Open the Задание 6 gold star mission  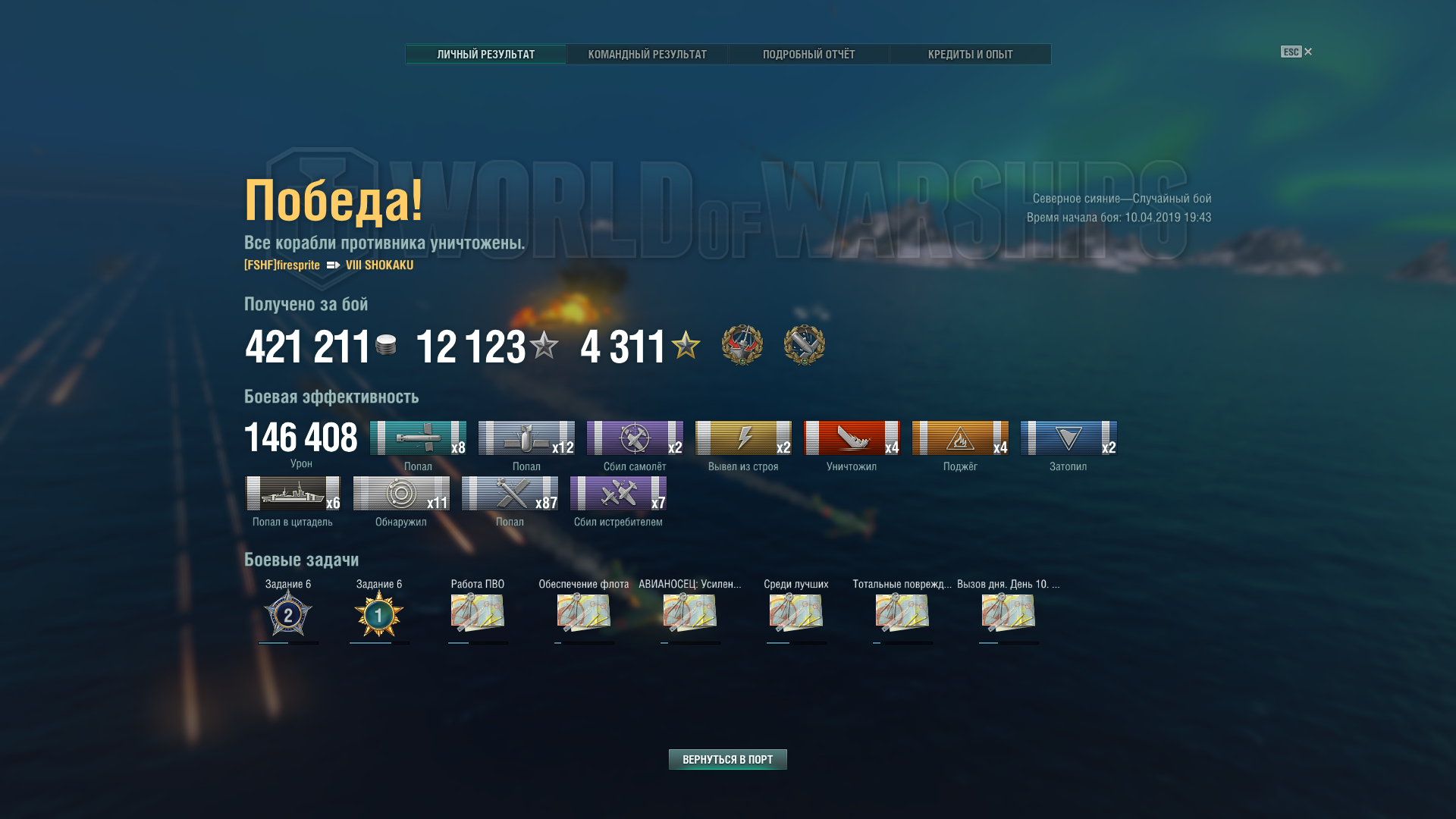[x=379, y=613]
